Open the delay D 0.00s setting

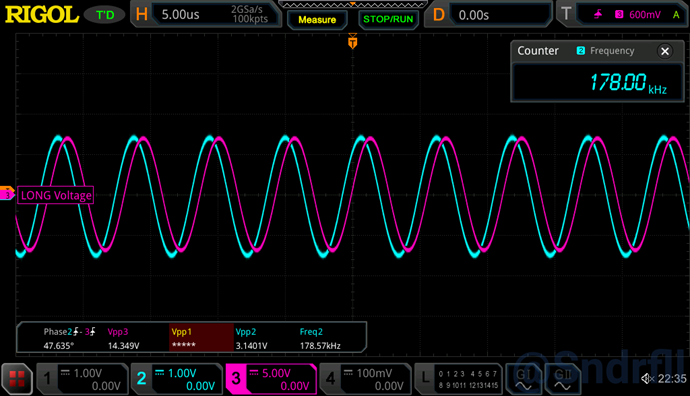coord(488,15)
